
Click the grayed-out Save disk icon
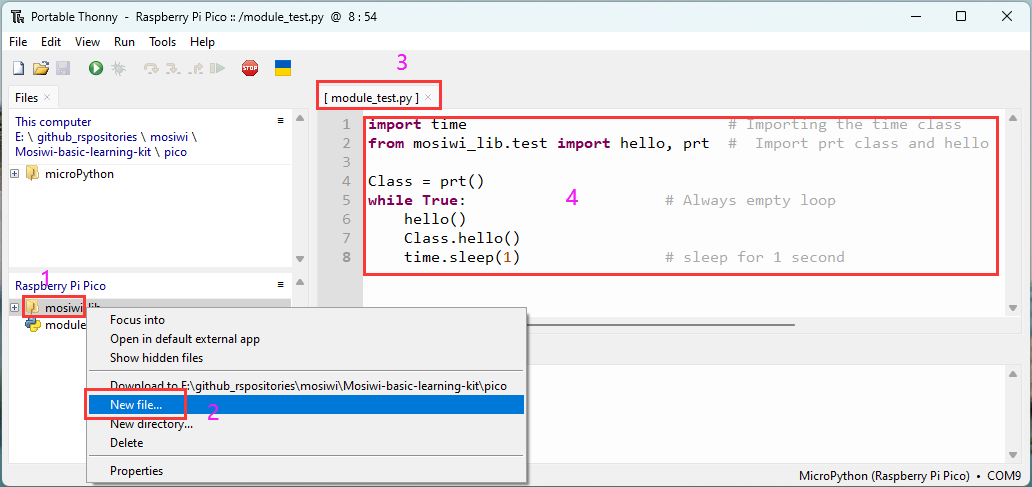pyautogui.click(x=63, y=68)
